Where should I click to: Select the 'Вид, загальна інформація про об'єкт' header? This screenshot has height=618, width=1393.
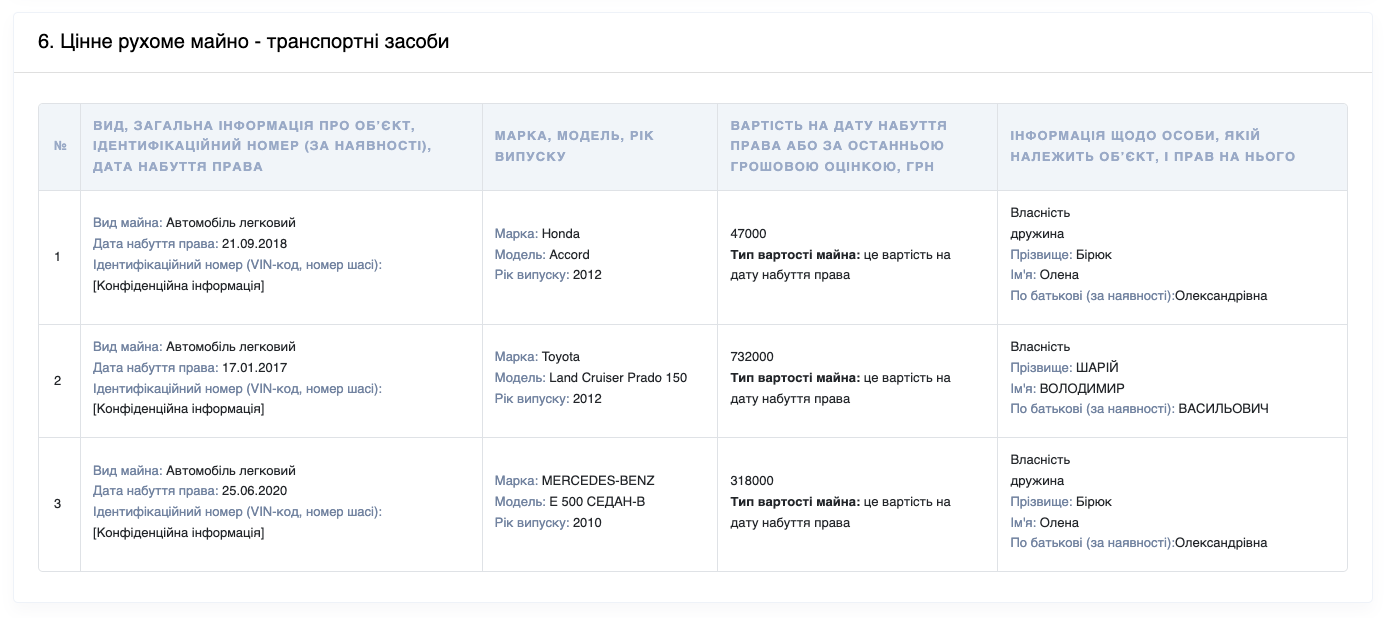[x=281, y=146]
